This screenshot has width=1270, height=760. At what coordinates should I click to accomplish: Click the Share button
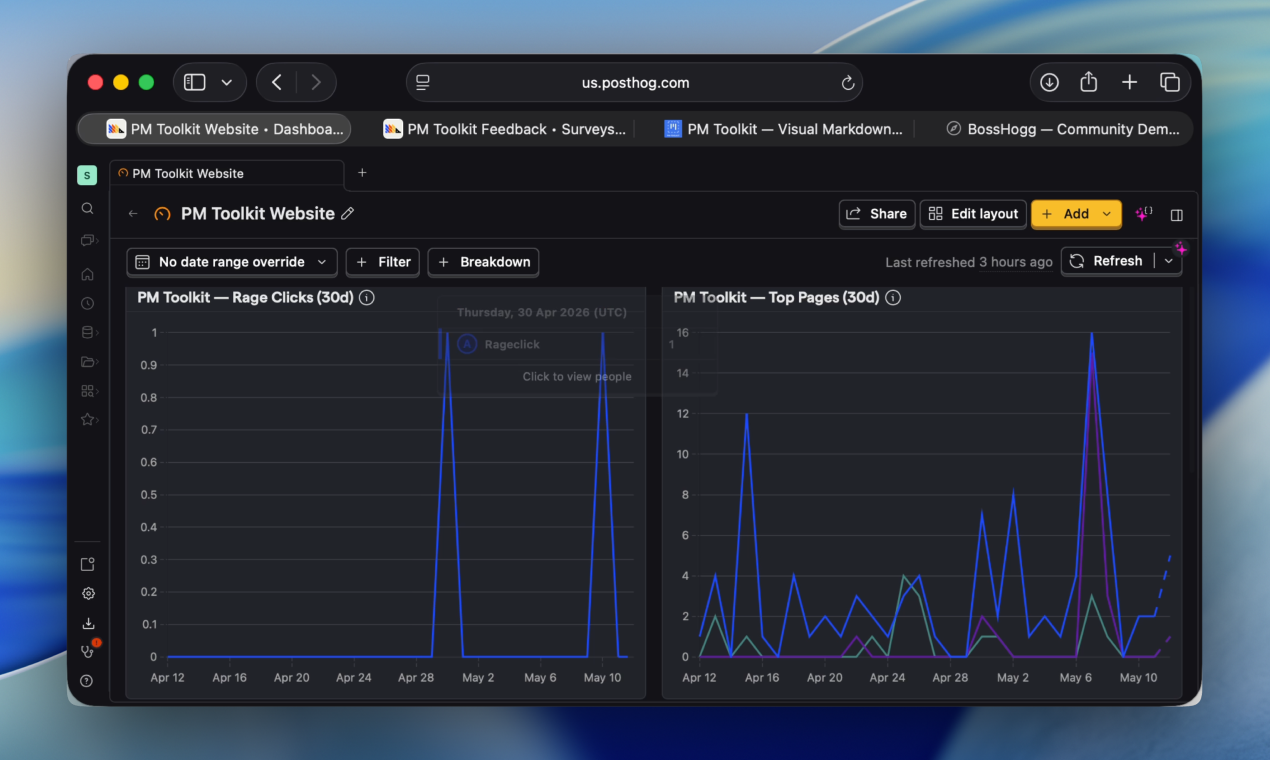pos(877,214)
